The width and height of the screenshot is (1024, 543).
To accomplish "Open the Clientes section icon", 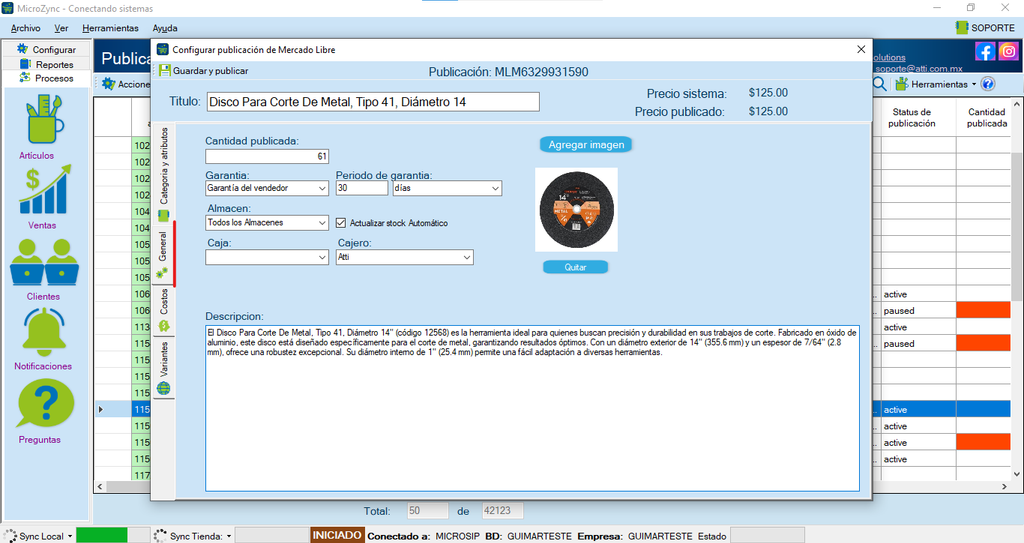I will 44,261.
